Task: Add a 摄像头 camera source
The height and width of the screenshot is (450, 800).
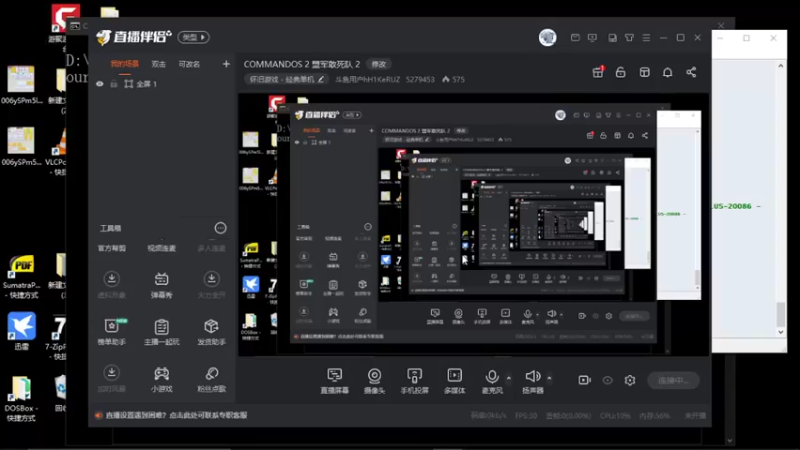Action: (x=374, y=381)
